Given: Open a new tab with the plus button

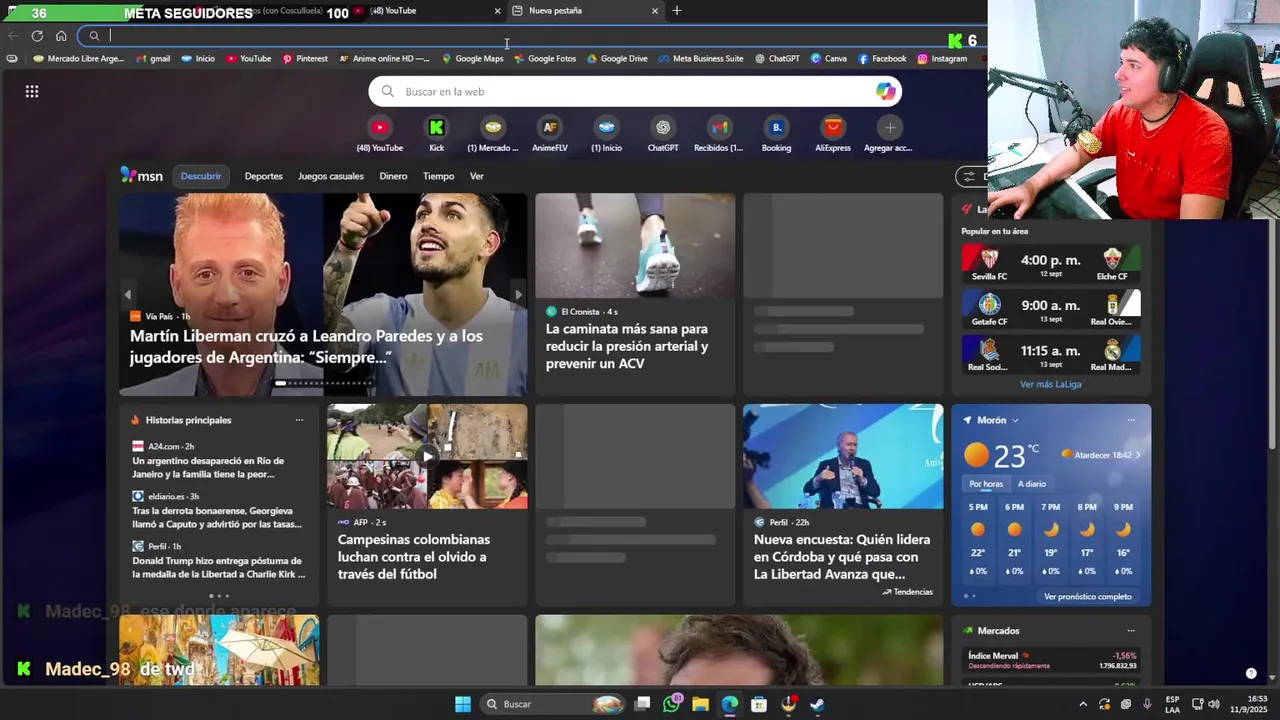Looking at the screenshot, I should [677, 11].
